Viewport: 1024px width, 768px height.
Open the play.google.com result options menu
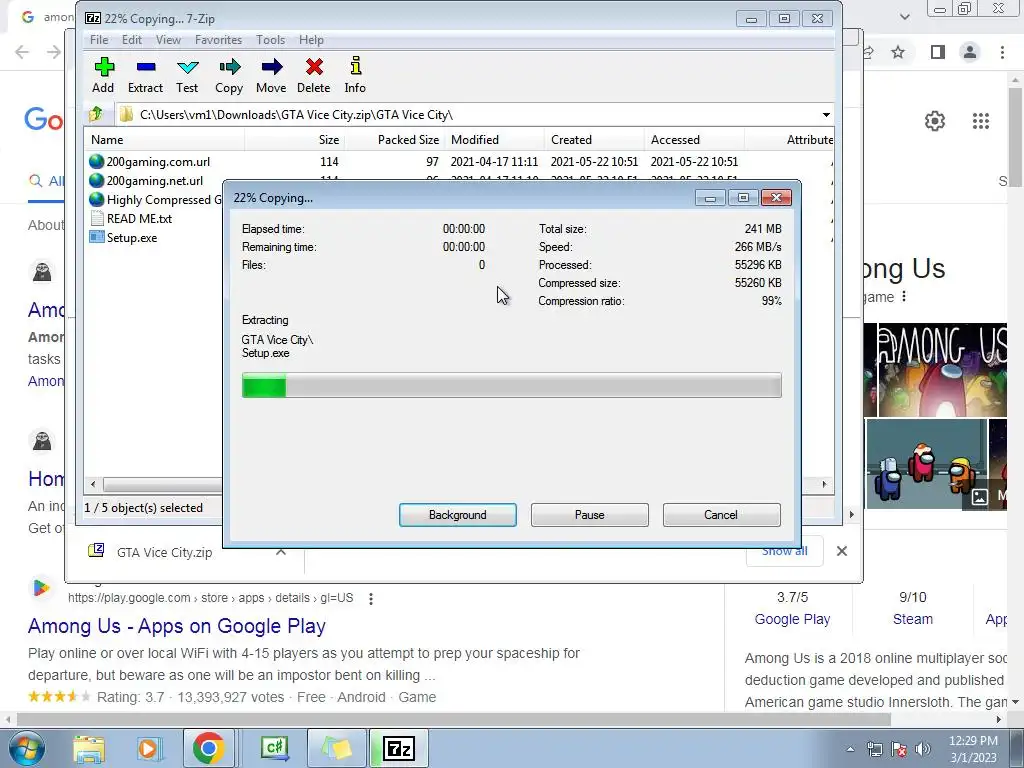coord(371,598)
